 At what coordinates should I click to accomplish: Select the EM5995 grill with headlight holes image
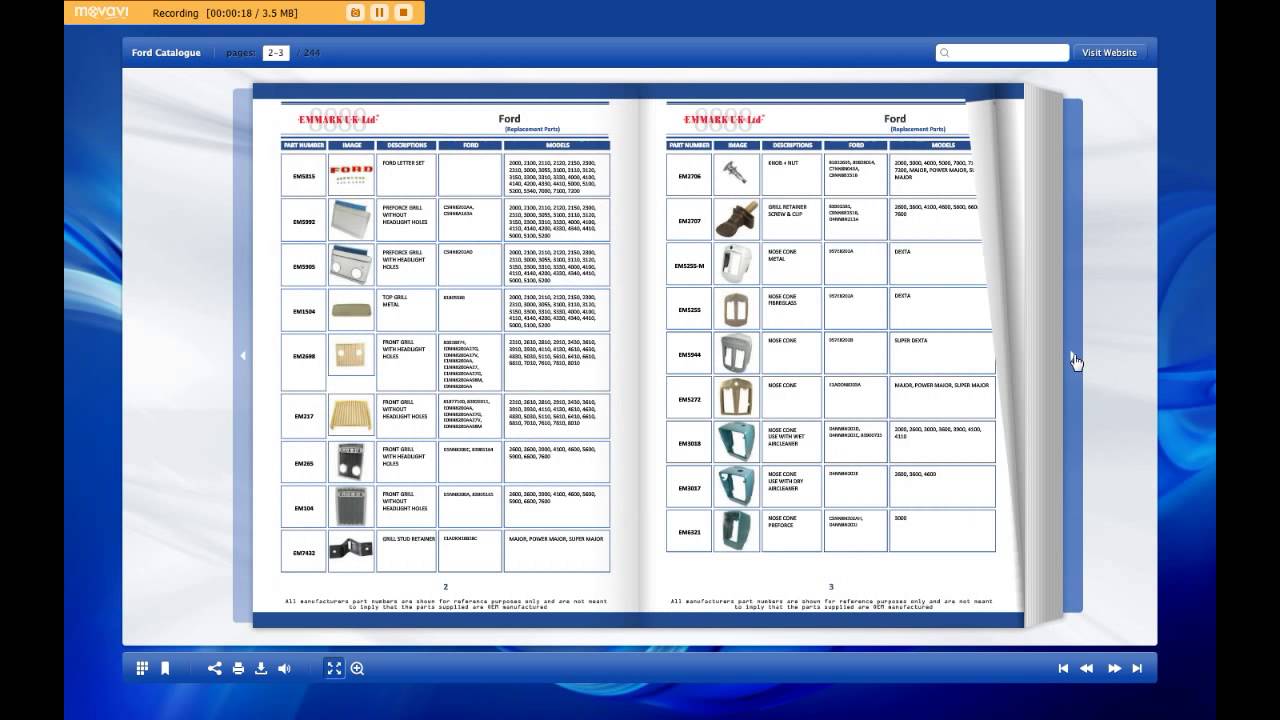click(352, 265)
